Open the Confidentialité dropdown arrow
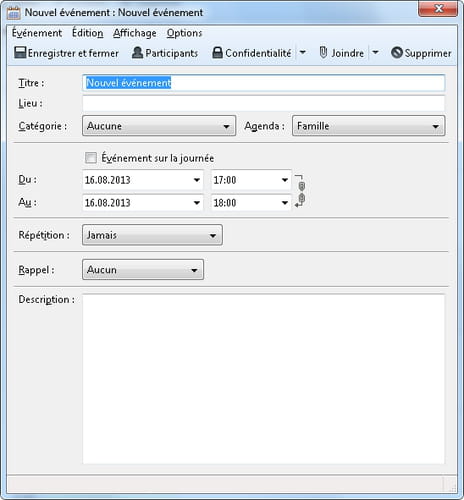This screenshot has height=500, width=464. 303,52
